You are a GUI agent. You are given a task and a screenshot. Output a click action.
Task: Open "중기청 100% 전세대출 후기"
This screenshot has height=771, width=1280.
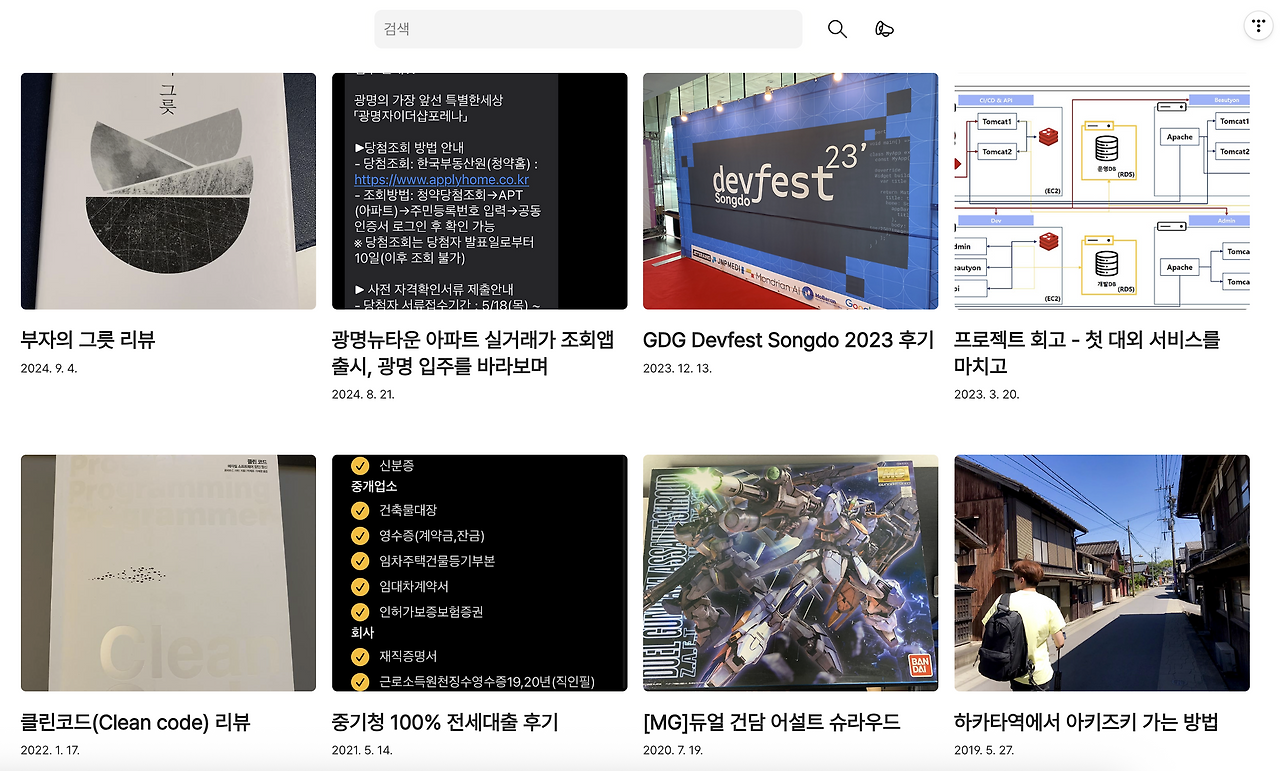click(446, 722)
